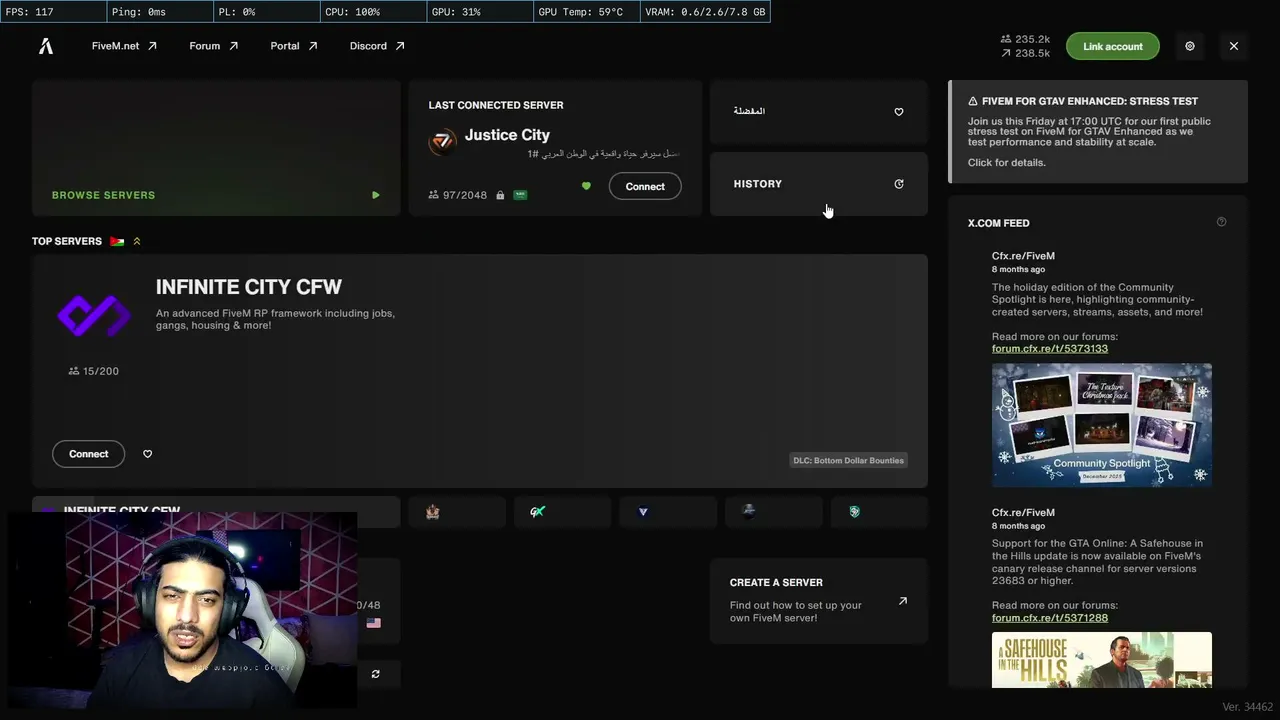Close the FiveM menu with the X icon

click(x=1234, y=46)
